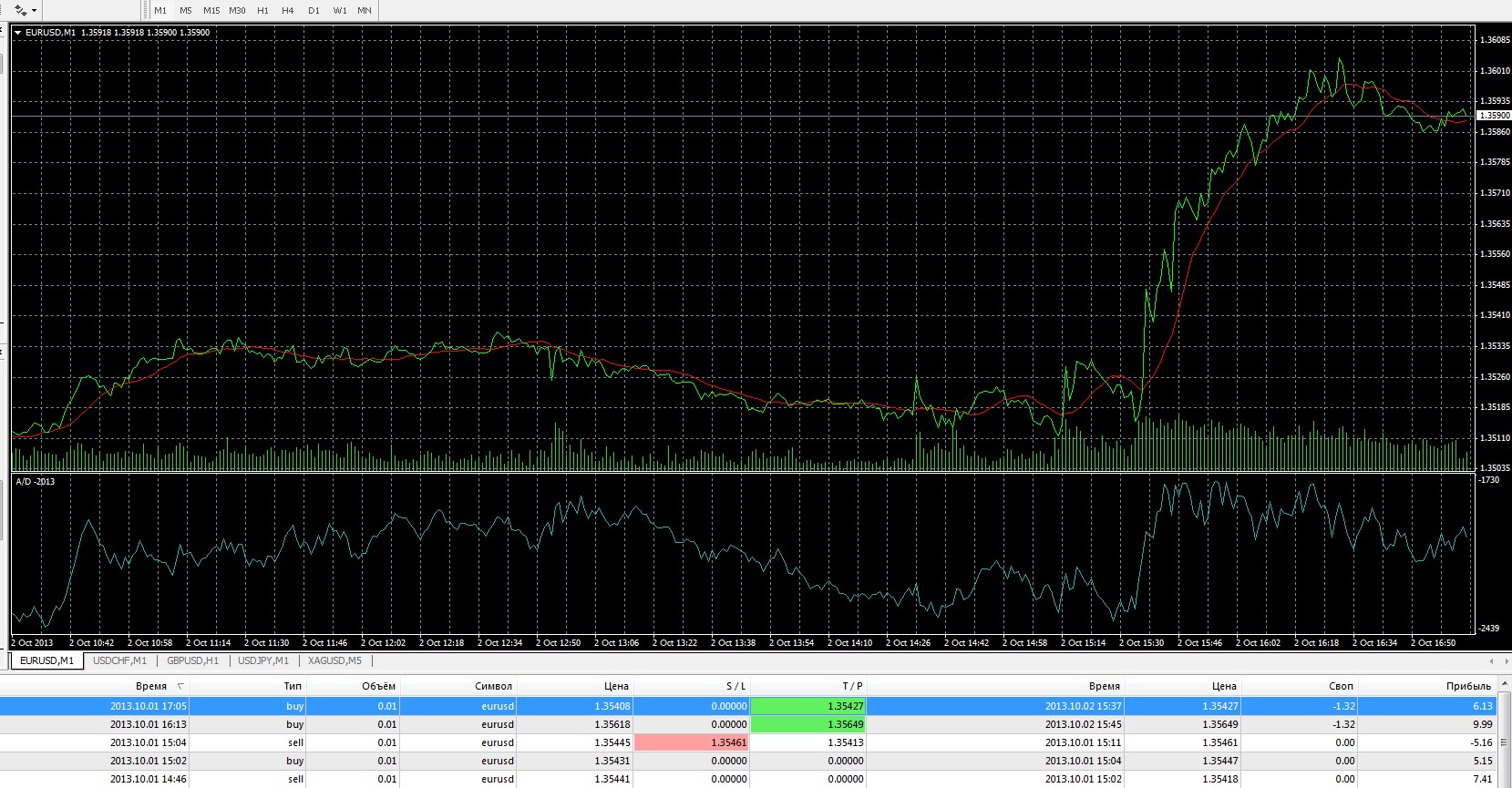Image resolution: width=1512 pixels, height=788 pixels.
Task: Click the profit value 5.15
Action: (x=1483, y=761)
